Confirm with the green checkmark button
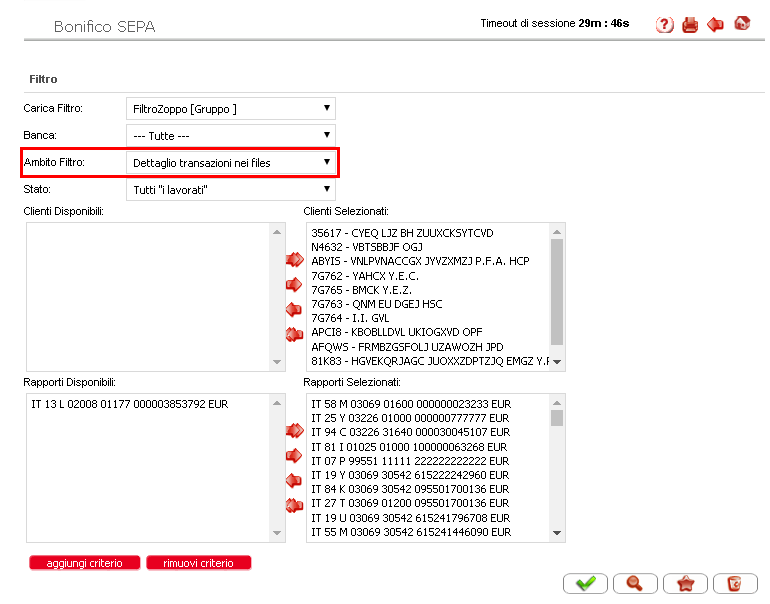Viewport: 770px width, 604px height. point(586,584)
